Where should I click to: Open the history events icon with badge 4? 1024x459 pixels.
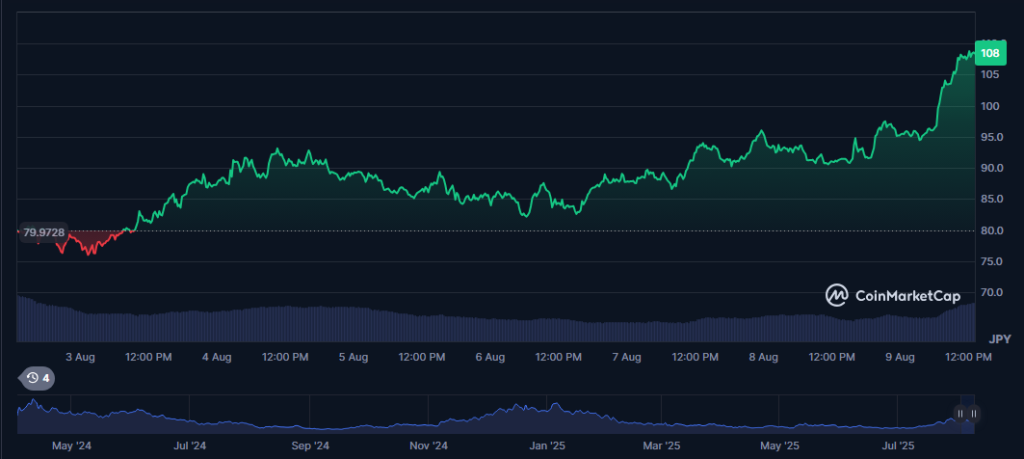[39, 377]
